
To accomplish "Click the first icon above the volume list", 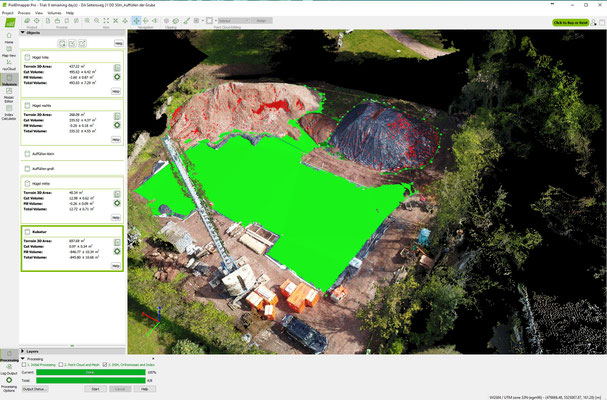I will click(x=62, y=43).
